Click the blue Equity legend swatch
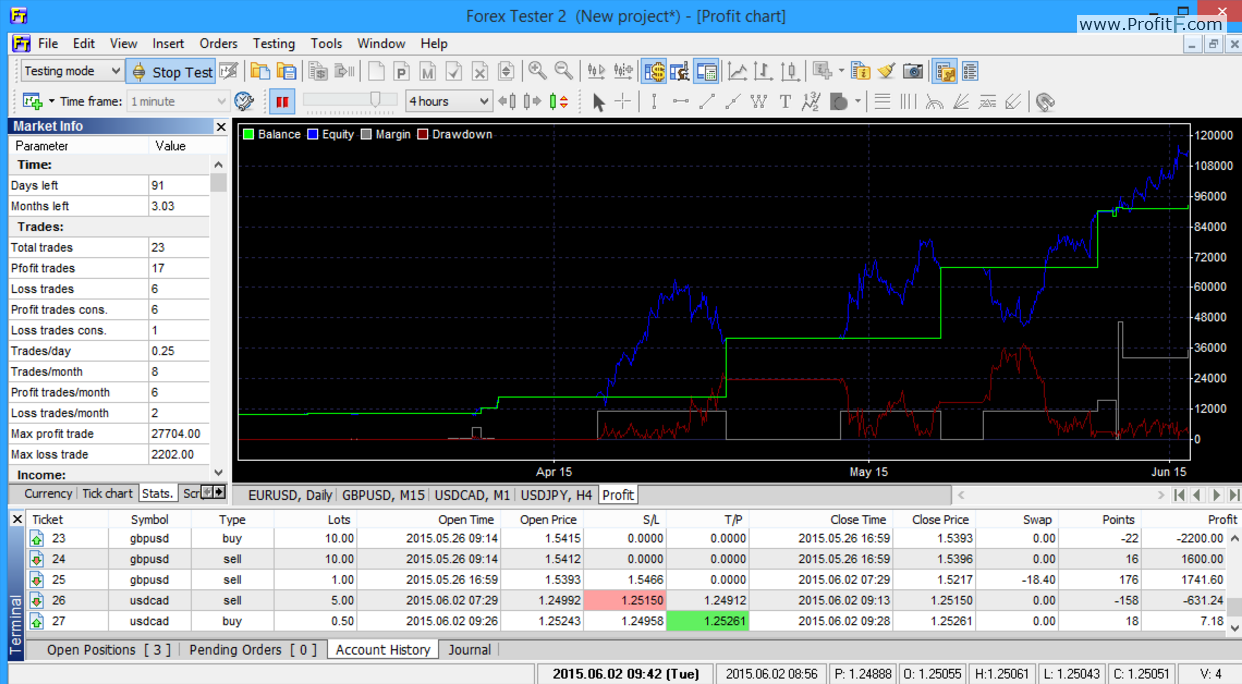 click(x=313, y=134)
